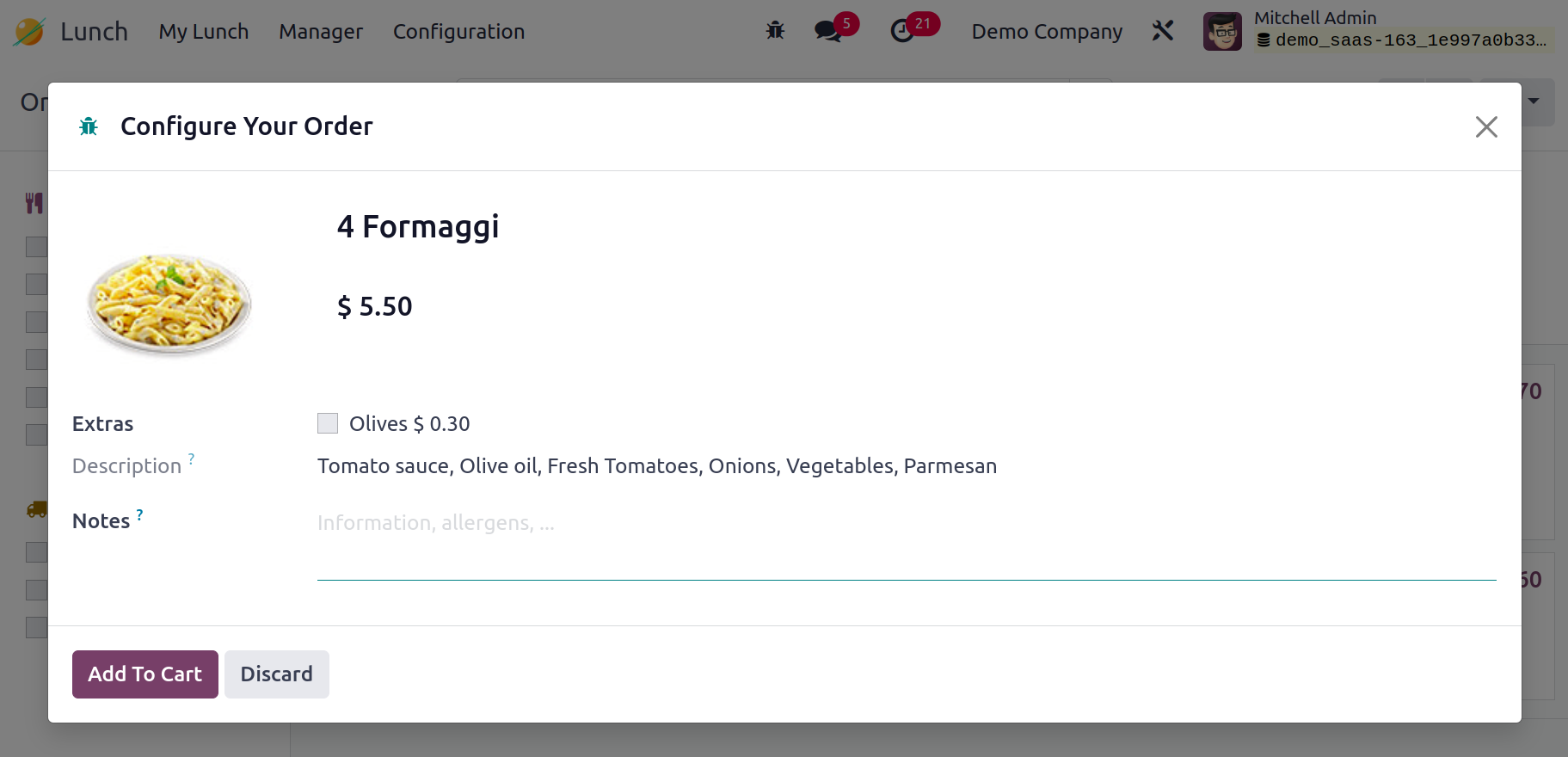
Task: Click the Discard button
Action: pos(277,674)
